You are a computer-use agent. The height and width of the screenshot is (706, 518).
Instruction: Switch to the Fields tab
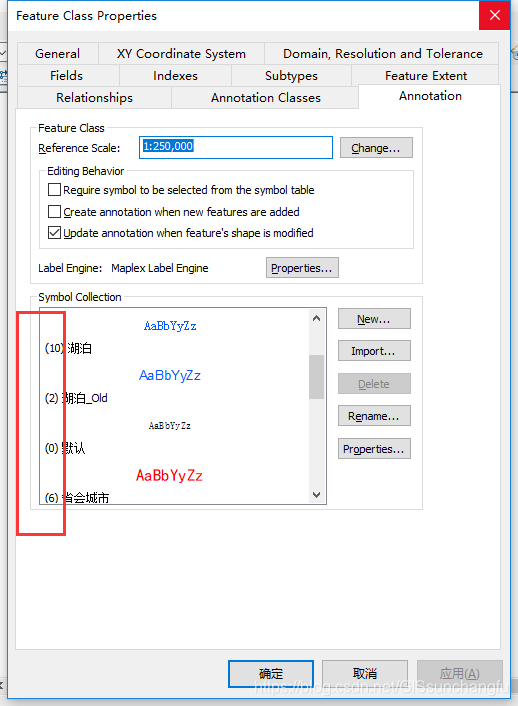point(67,76)
